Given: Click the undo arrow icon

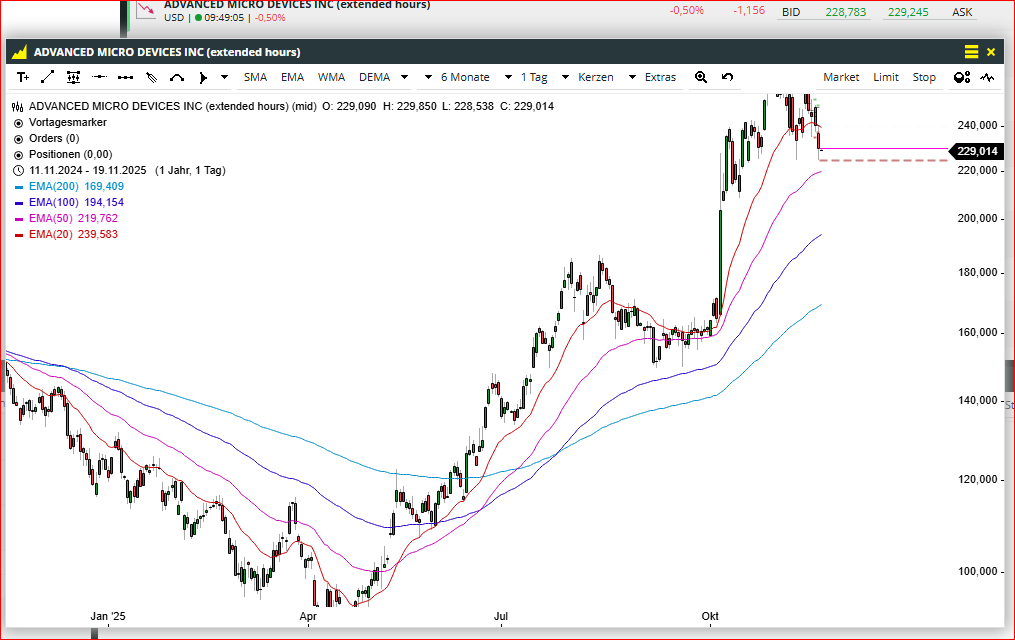Looking at the screenshot, I should tap(727, 77).
